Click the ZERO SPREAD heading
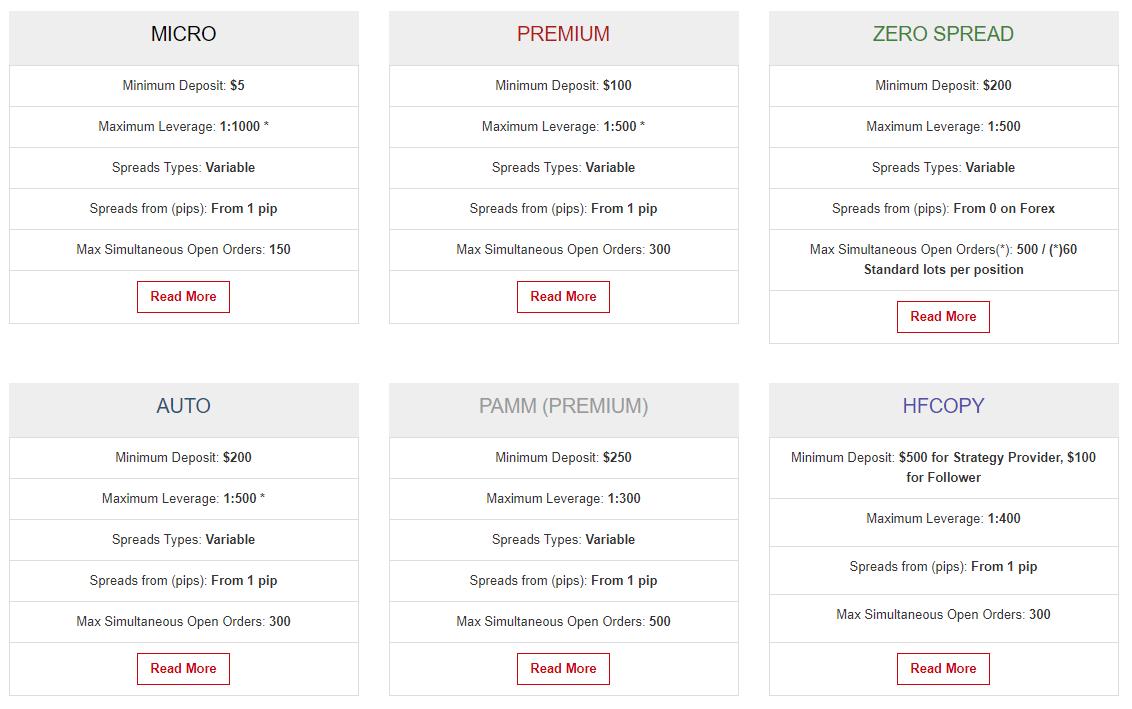Image resolution: width=1132 pixels, height=709 pixels. [943, 34]
